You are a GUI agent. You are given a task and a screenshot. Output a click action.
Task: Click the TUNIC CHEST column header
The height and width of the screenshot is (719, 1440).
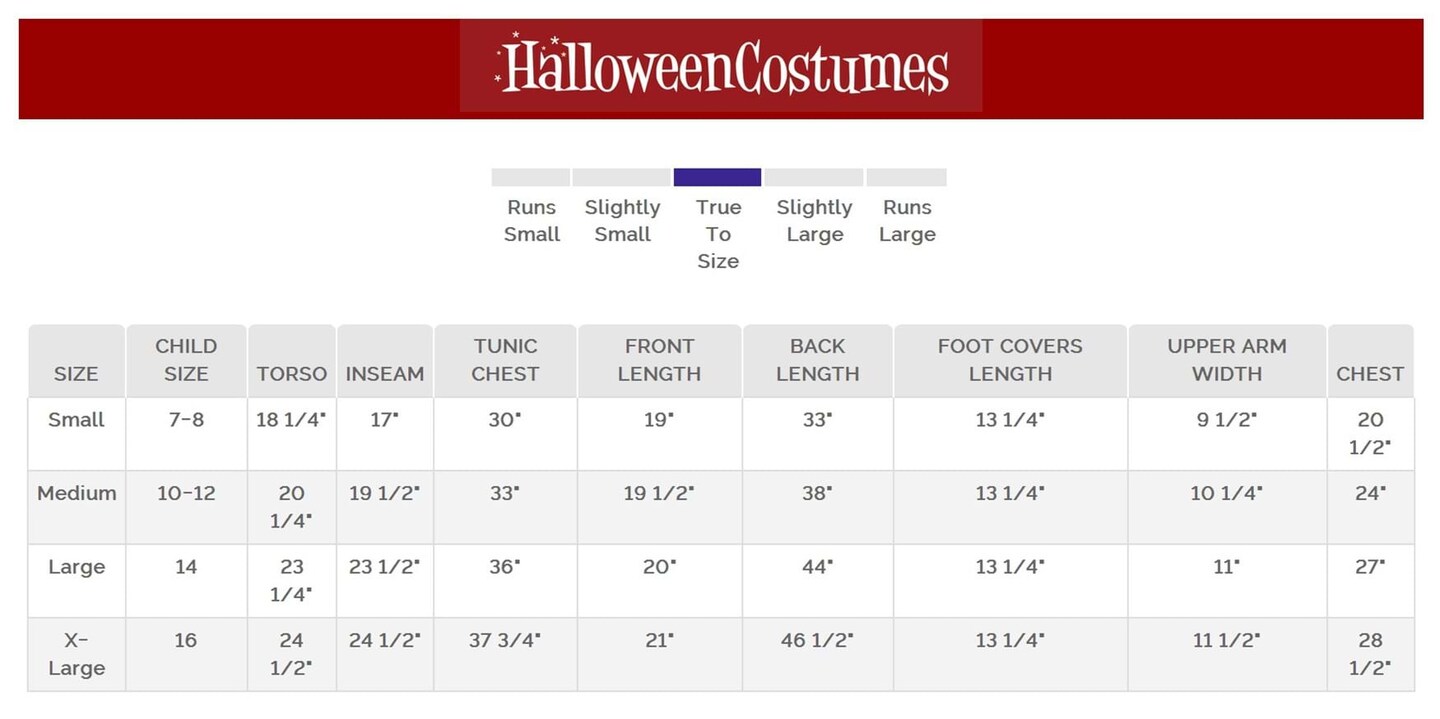click(x=505, y=360)
